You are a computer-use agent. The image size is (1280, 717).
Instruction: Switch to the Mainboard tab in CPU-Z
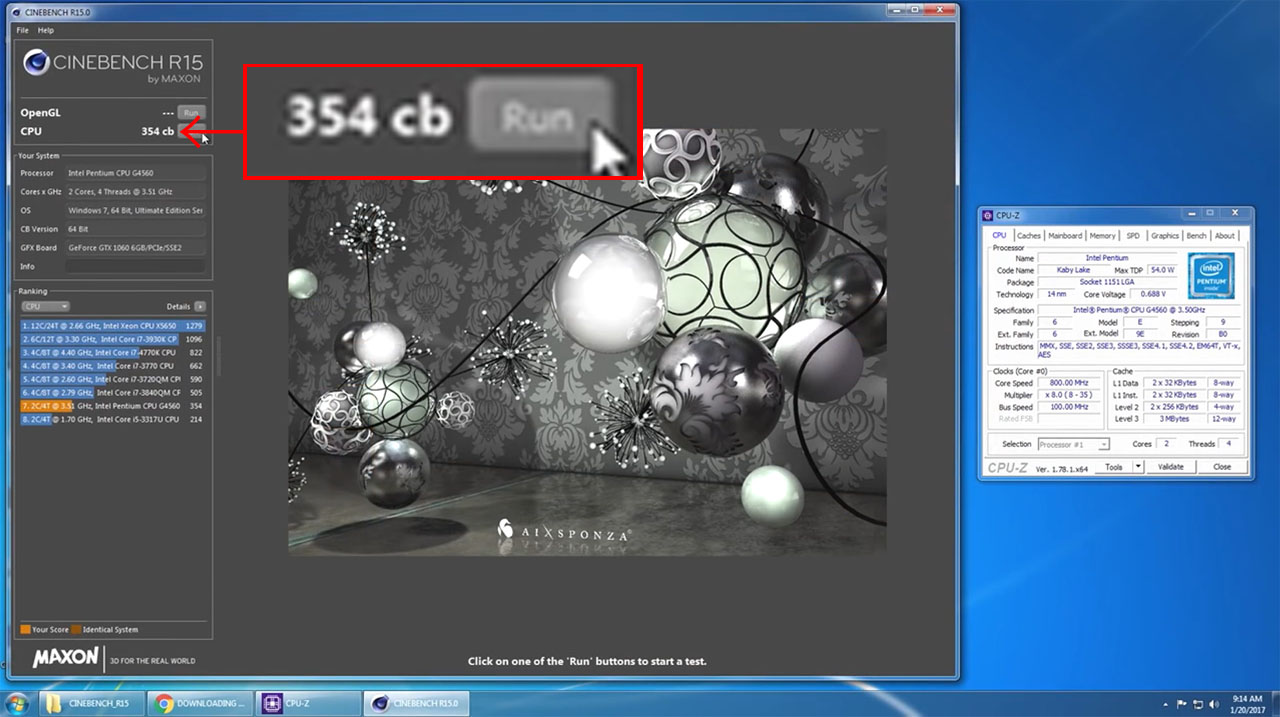[1065, 236]
